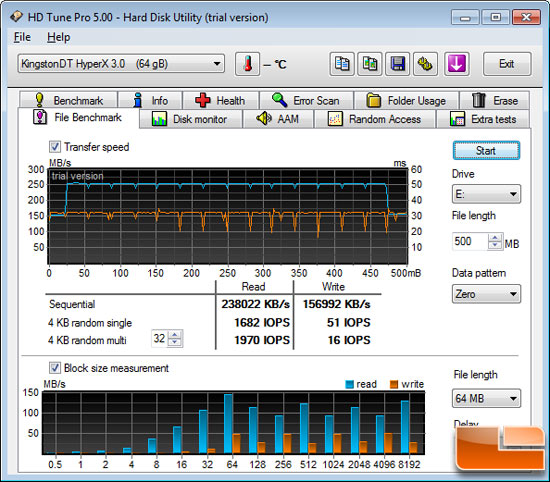Image resolution: width=550 pixels, height=482 pixels.
Task: Click the temperature thermometer icon
Action: click(247, 64)
